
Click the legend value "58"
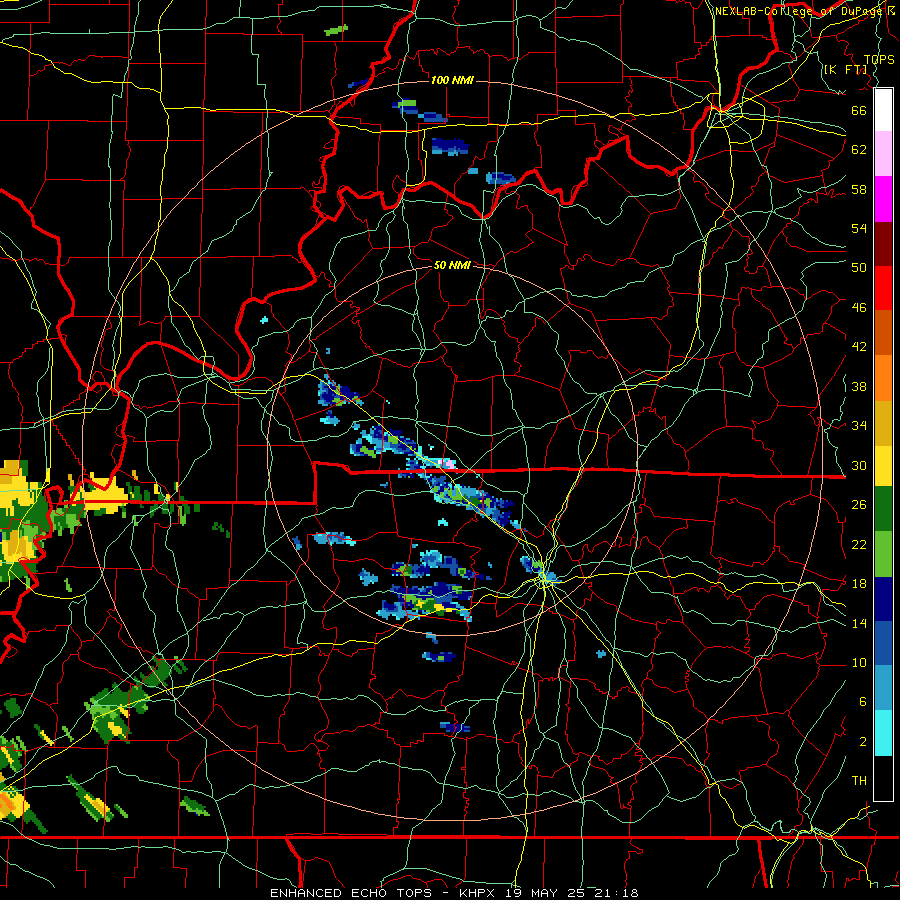[859, 189]
